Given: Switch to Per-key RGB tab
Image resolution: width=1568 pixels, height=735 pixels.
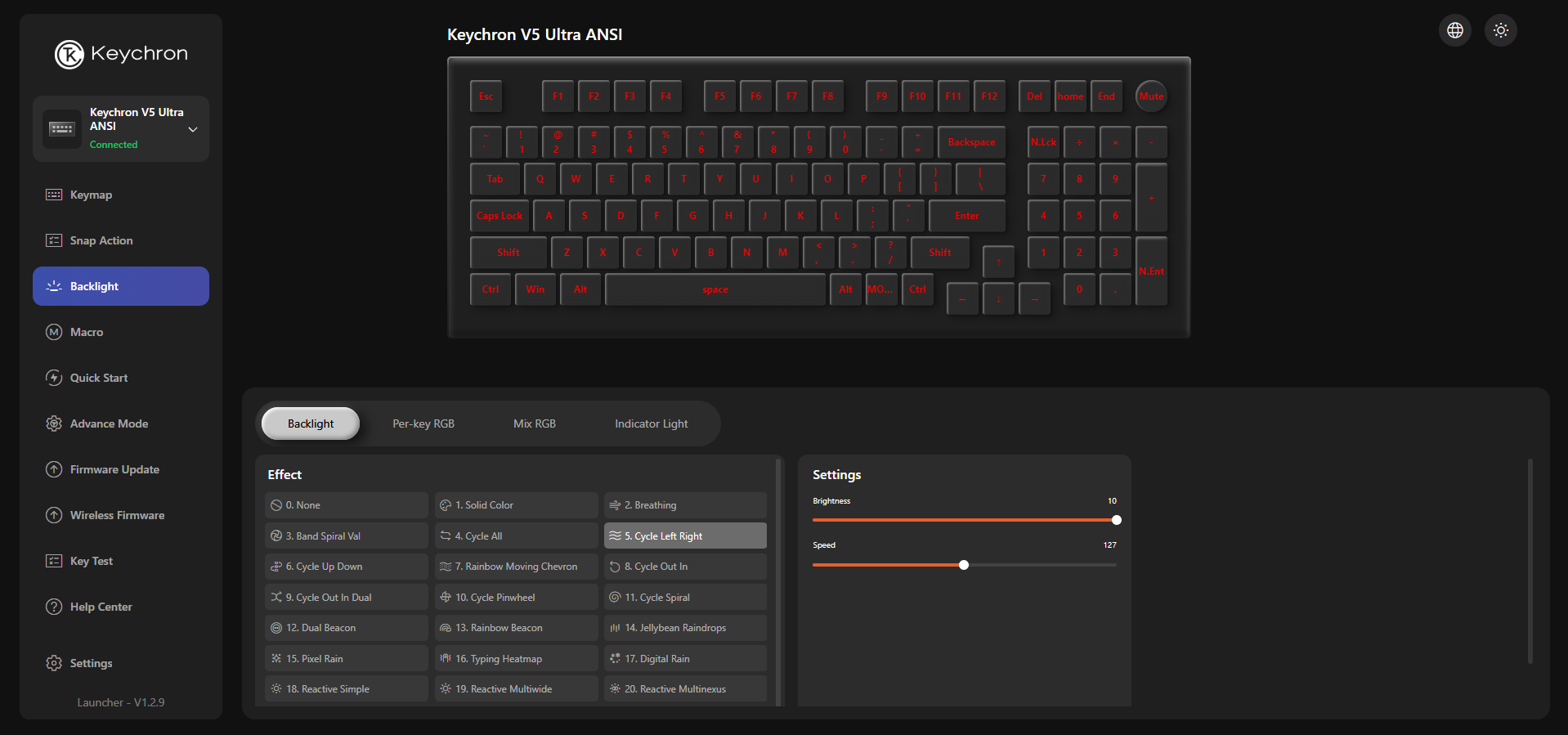Looking at the screenshot, I should point(423,424).
